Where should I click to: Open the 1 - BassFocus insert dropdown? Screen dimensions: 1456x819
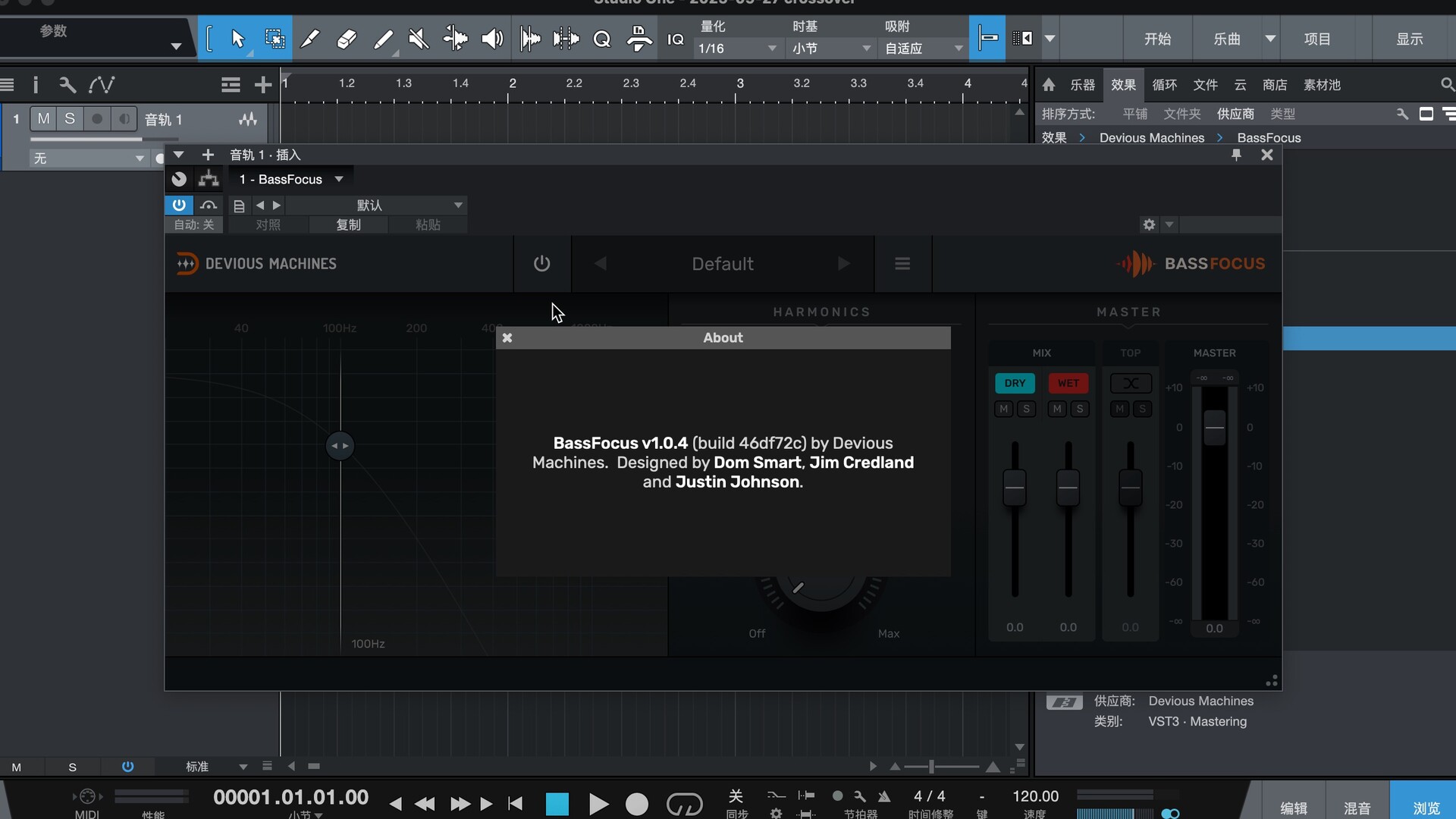(x=291, y=180)
